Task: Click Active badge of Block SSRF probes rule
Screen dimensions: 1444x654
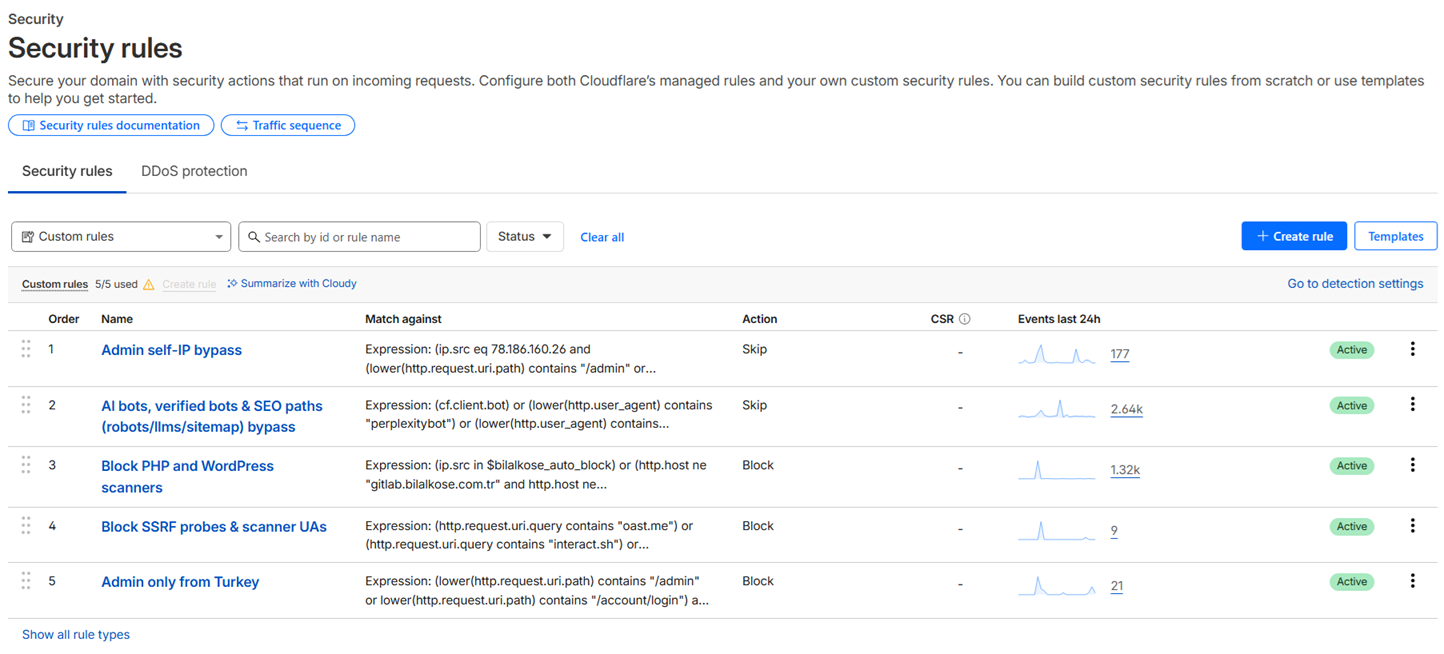Action: pos(1351,526)
